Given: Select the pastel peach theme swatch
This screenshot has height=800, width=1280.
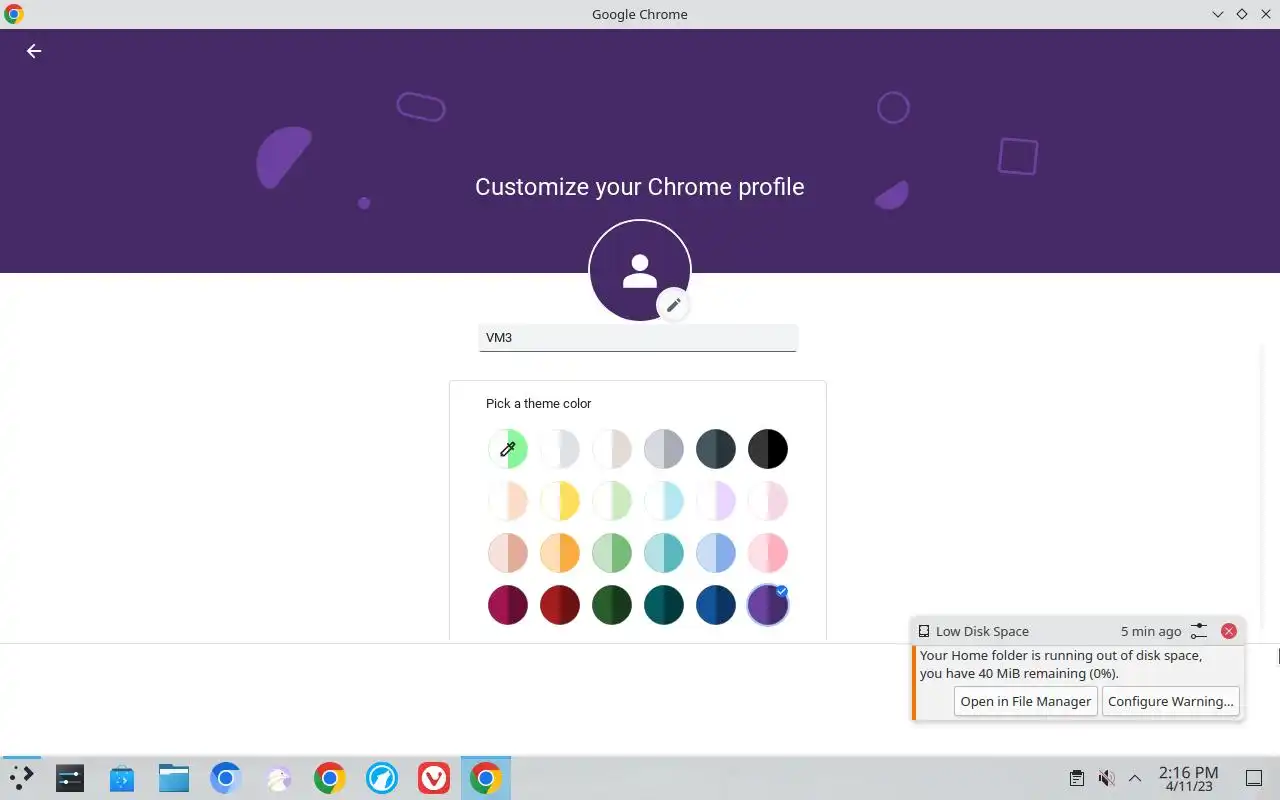Looking at the screenshot, I should pyautogui.click(x=508, y=501).
